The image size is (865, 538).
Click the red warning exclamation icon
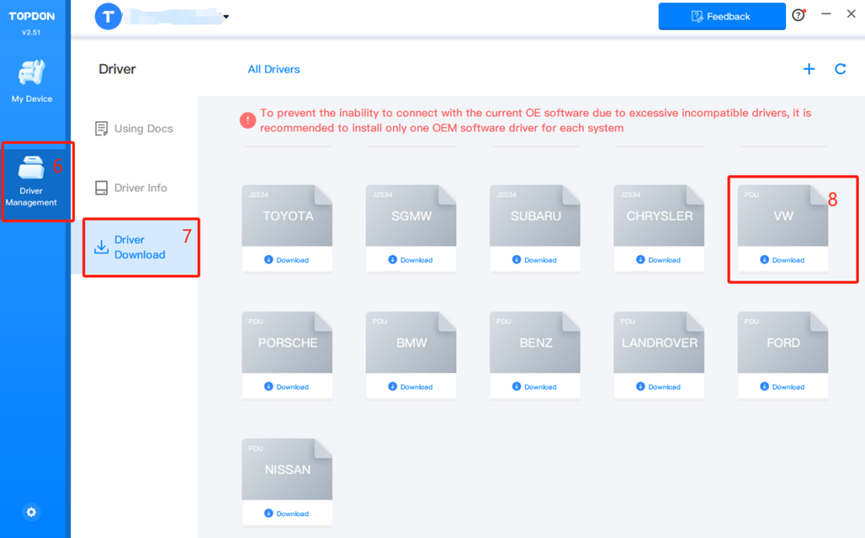pyautogui.click(x=248, y=120)
